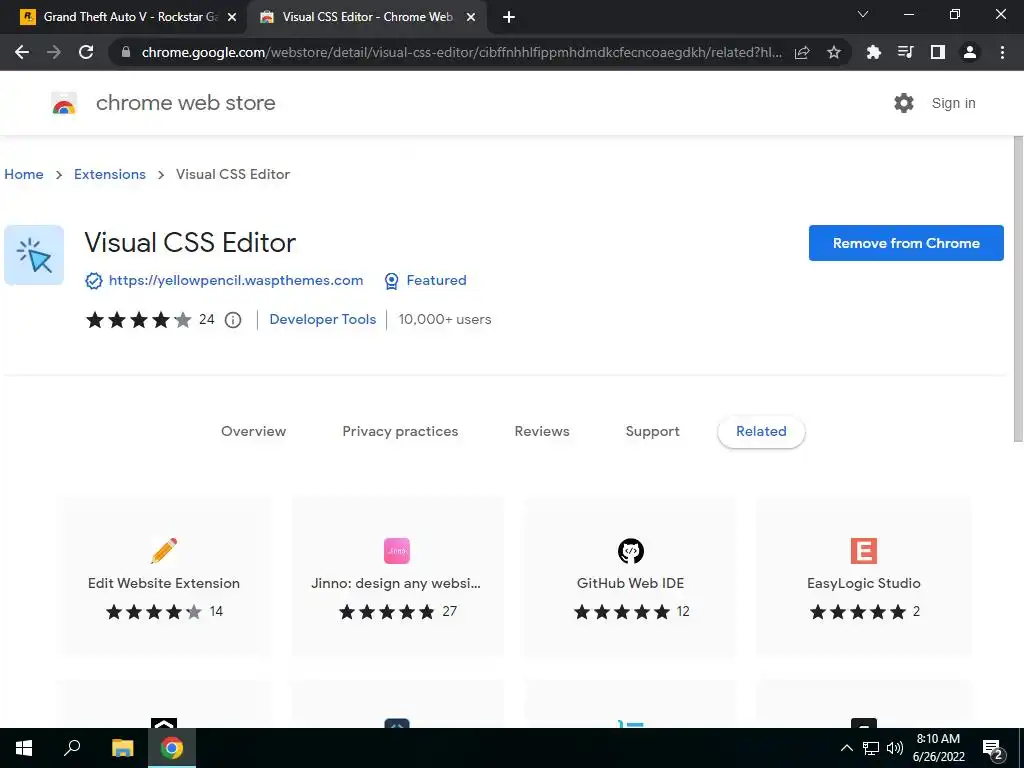Image resolution: width=1024 pixels, height=768 pixels.
Task: Click the Chrome Web Store logo
Action: coord(64,103)
